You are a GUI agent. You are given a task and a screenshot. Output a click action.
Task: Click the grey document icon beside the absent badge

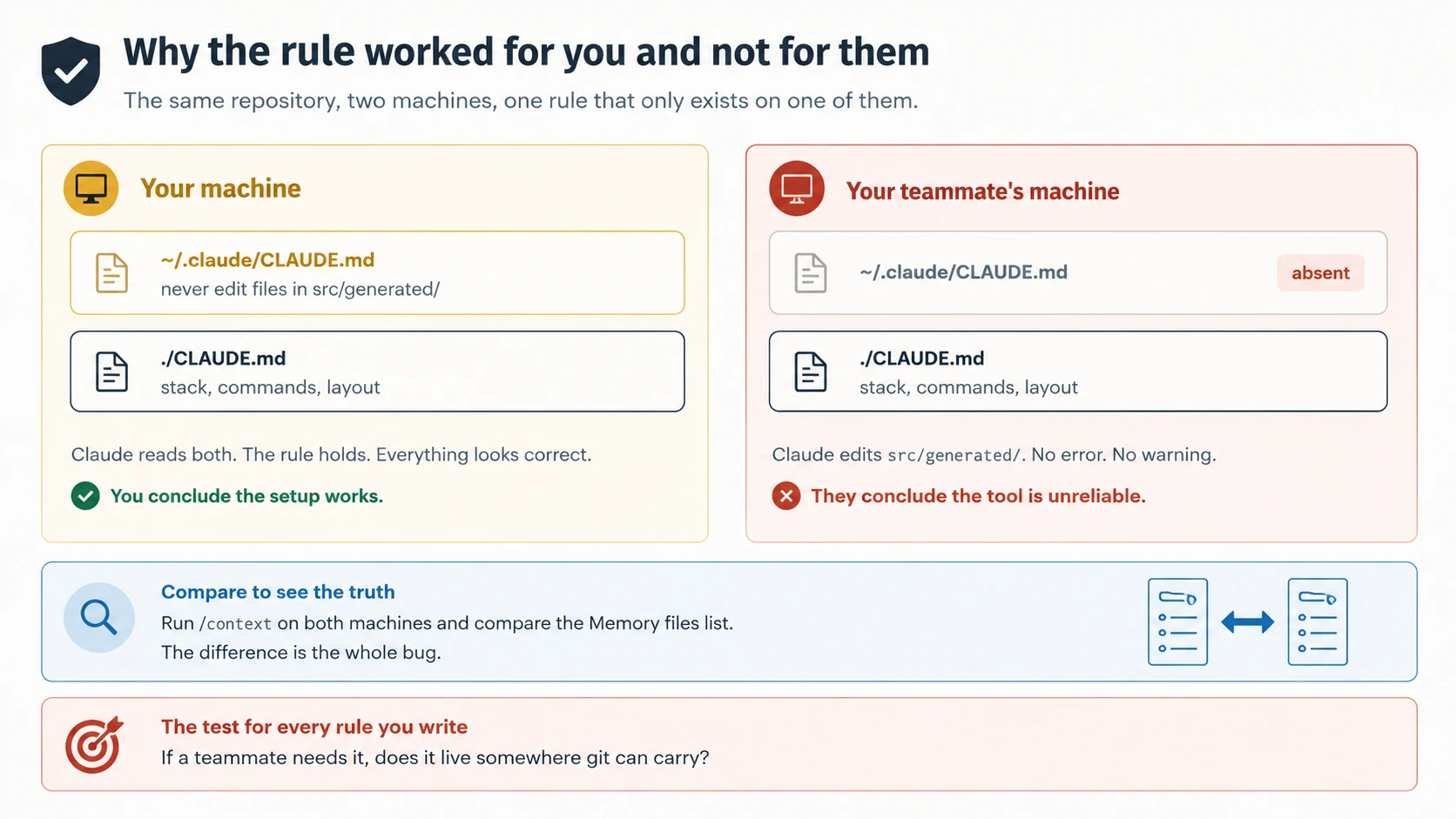[811, 273]
